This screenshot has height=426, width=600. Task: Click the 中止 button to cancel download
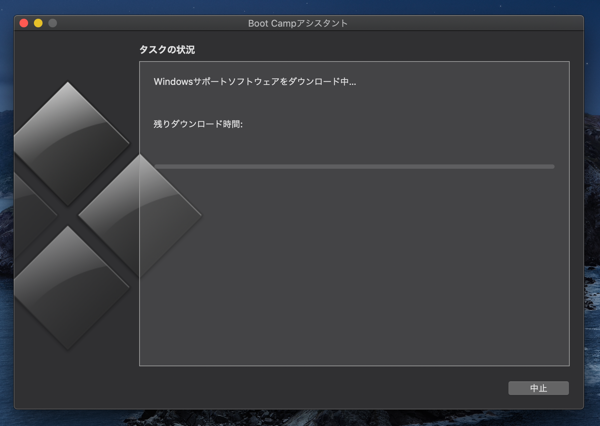pyautogui.click(x=538, y=388)
